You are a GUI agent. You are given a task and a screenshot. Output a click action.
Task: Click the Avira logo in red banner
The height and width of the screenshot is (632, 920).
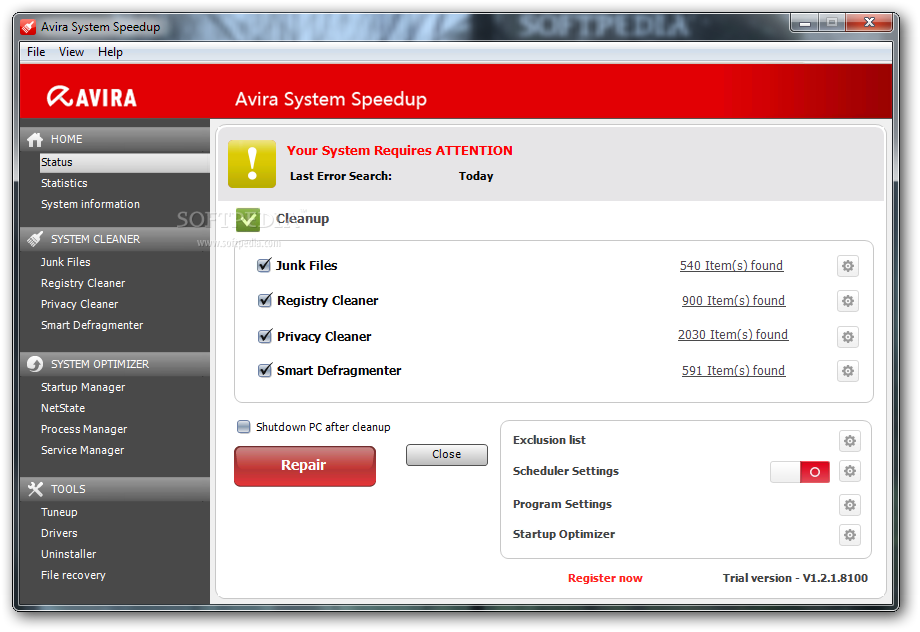[92, 97]
